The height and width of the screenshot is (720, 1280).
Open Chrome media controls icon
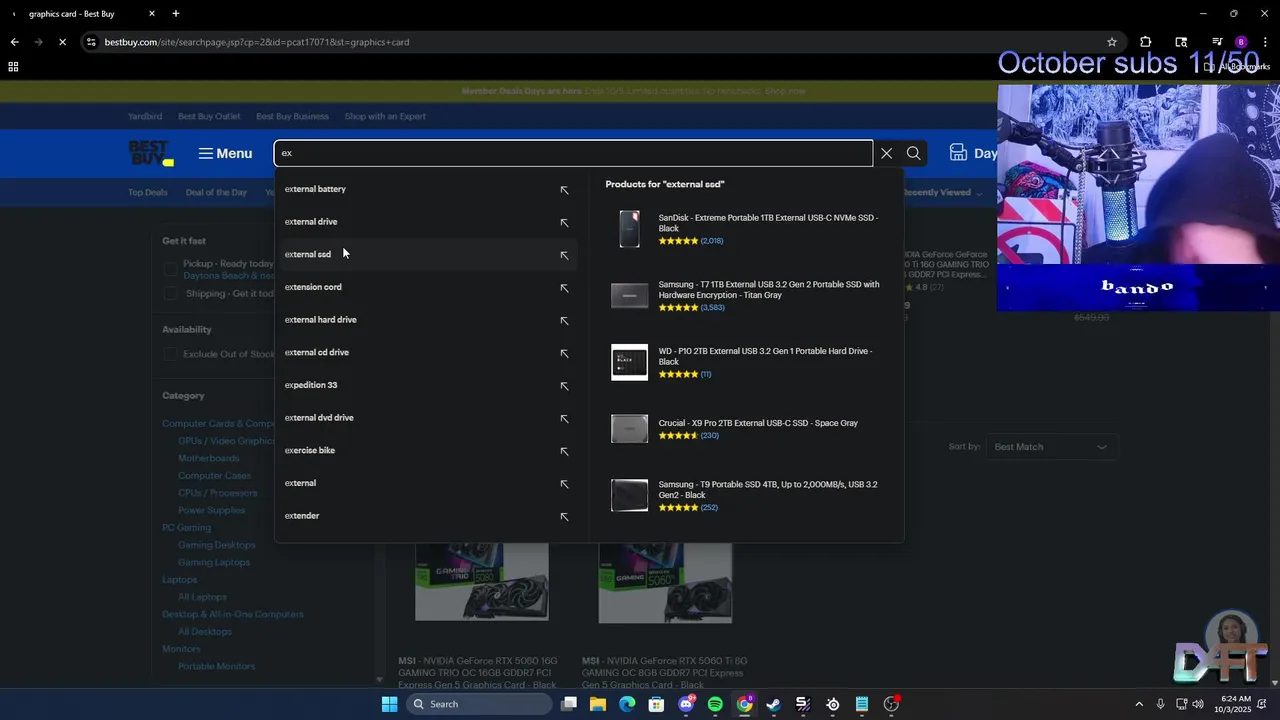[1217, 42]
